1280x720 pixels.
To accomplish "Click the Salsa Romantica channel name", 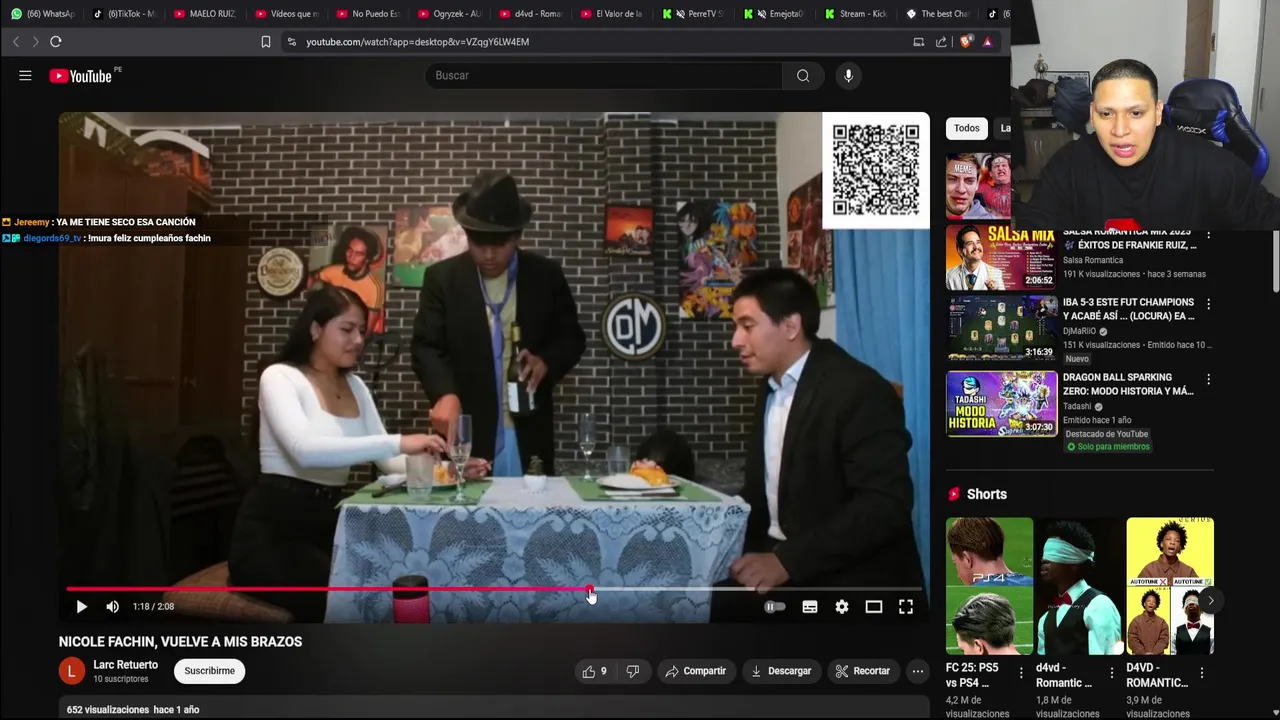I will click(1093, 260).
